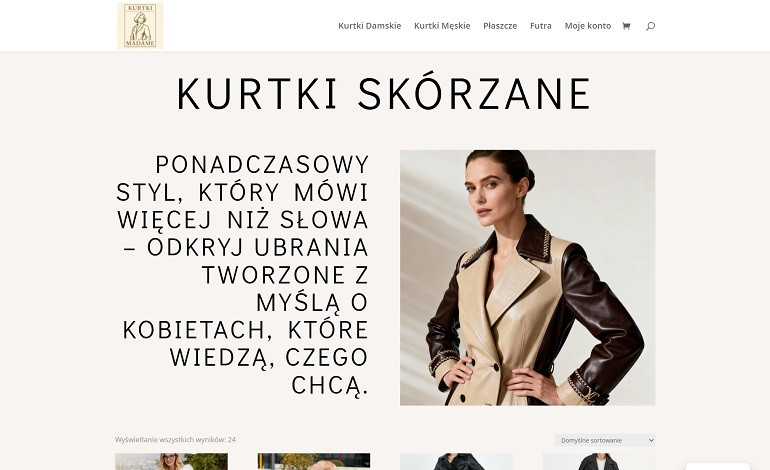The image size is (770, 470).
Task: Select the Płaszcze menu item
Action: click(x=500, y=26)
